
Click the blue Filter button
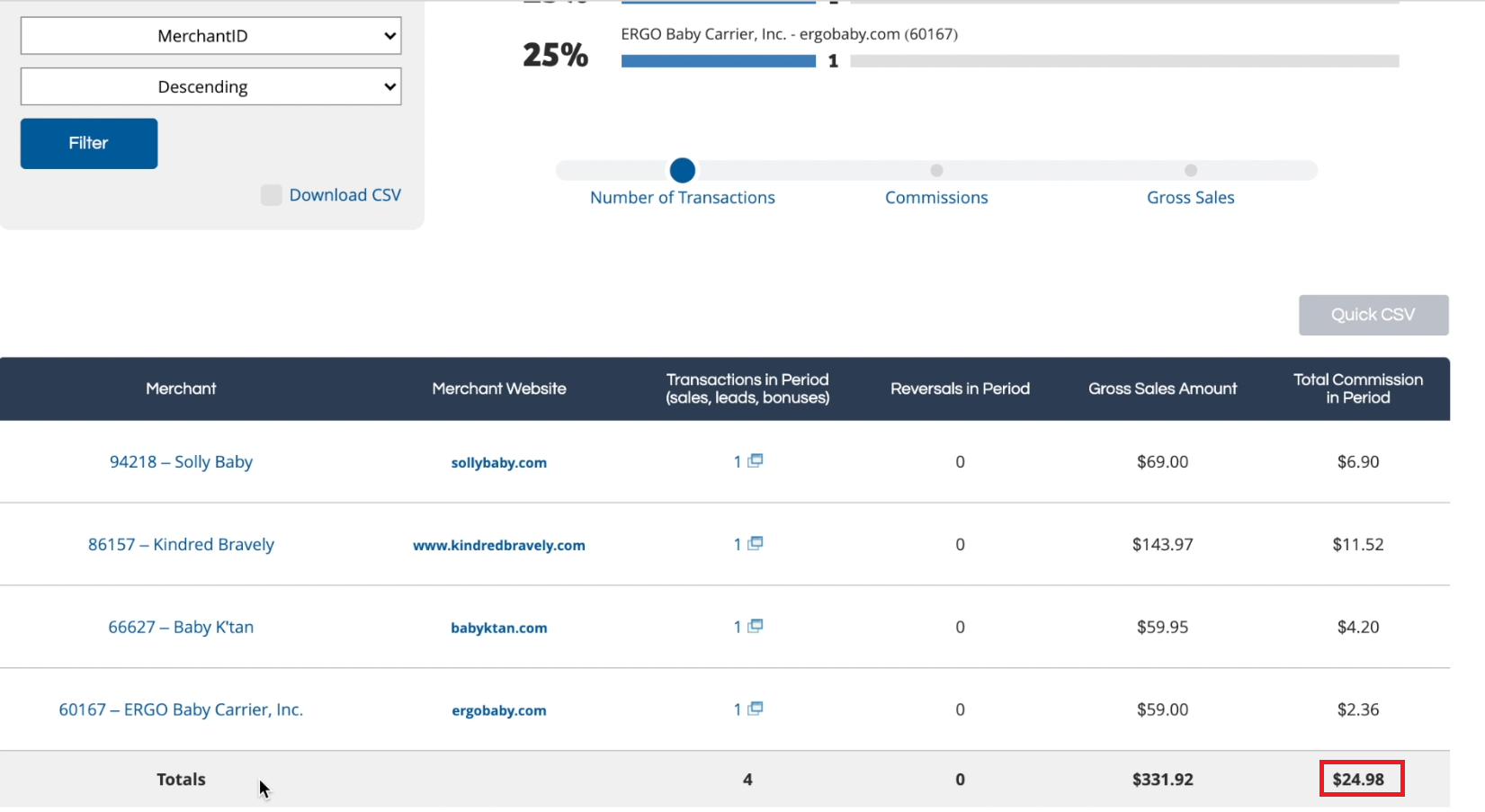[89, 143]
